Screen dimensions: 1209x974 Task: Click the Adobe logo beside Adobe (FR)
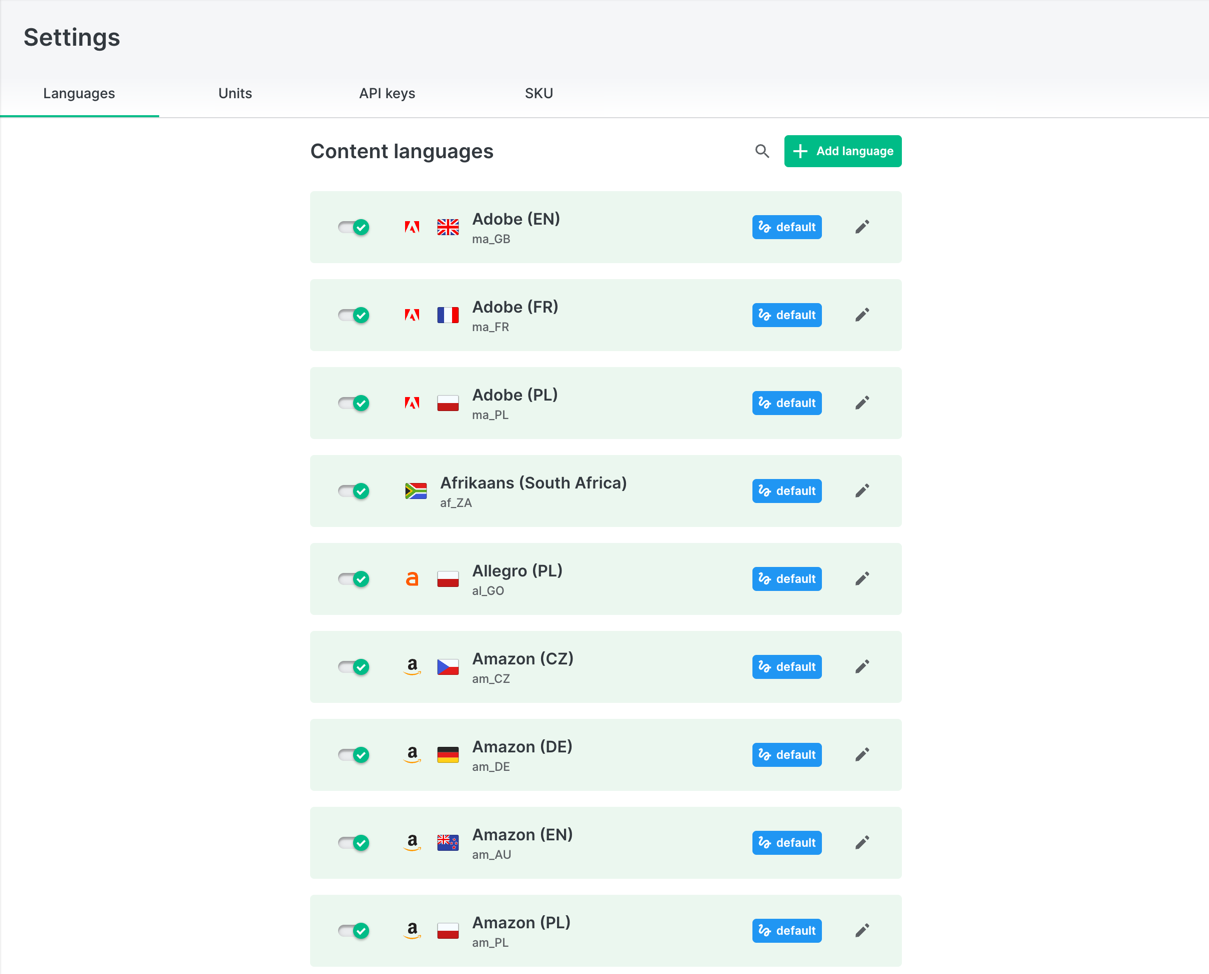(x=412, y=315)
